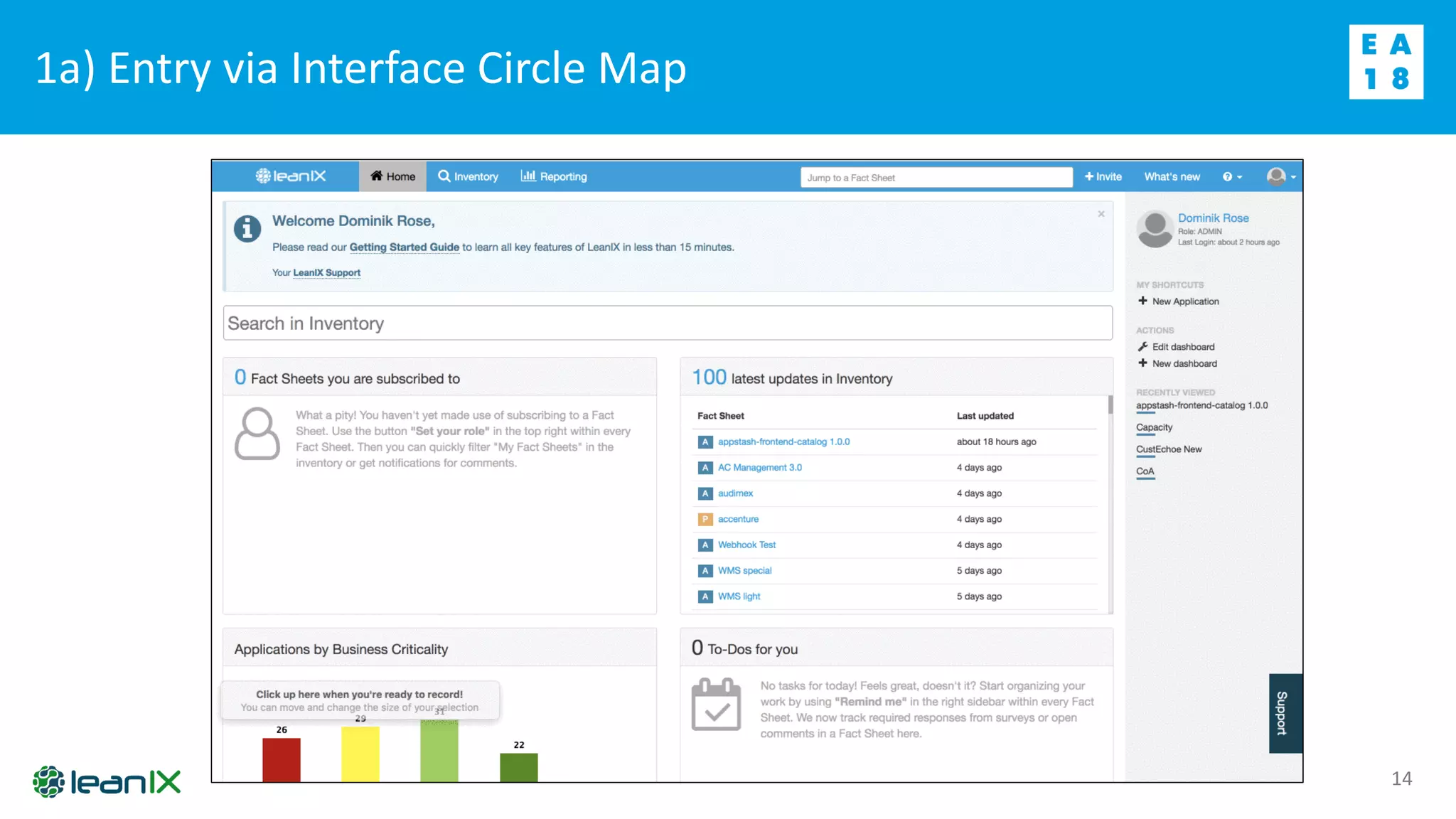Close the welcome banner
Image resolution: width=1456 pixels, height=819 pixels.
pos(1101,214)
